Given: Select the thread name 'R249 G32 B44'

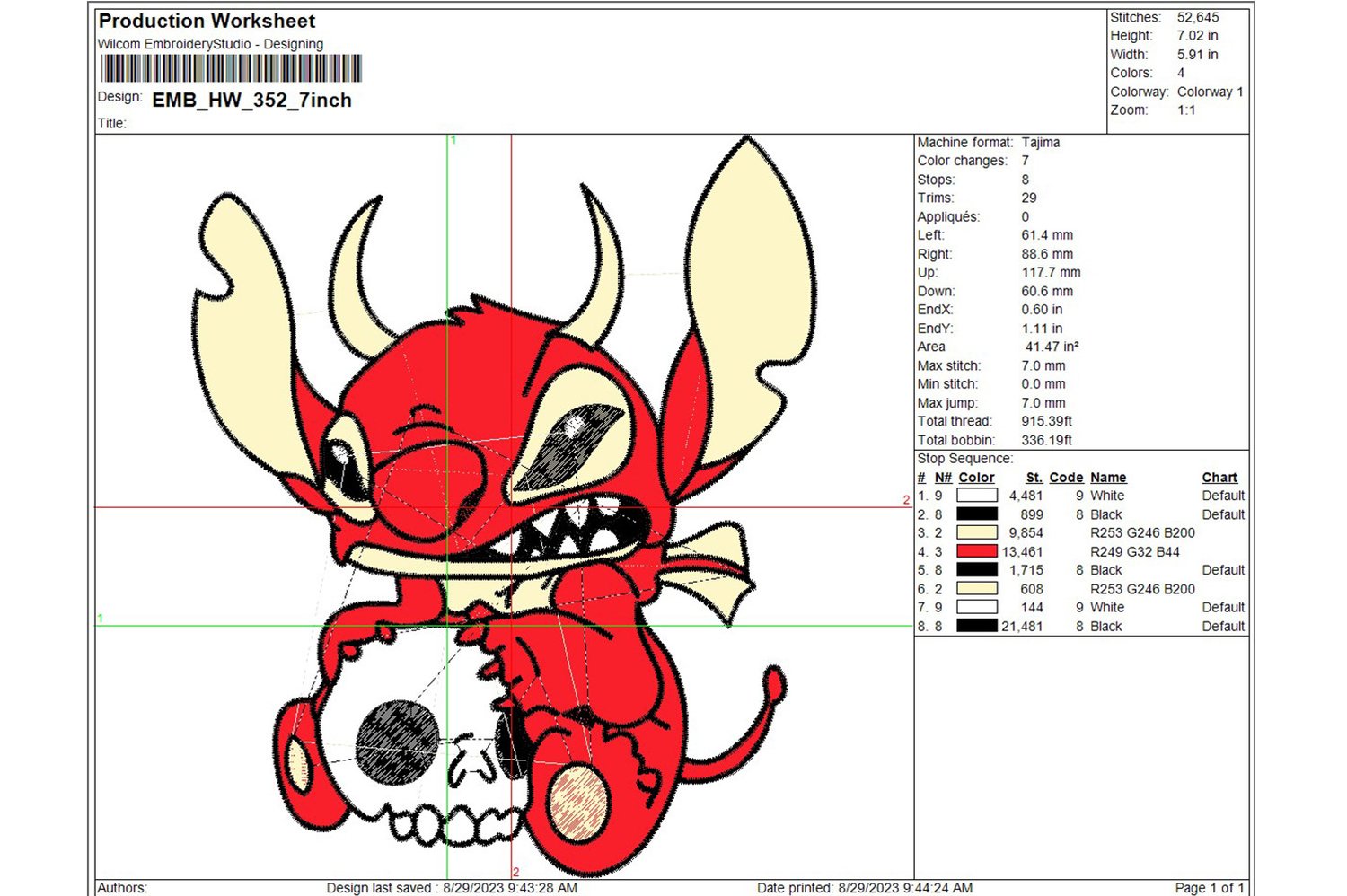Looking at the screenshot, I should pyautogui.click(x=1135, y=551).
